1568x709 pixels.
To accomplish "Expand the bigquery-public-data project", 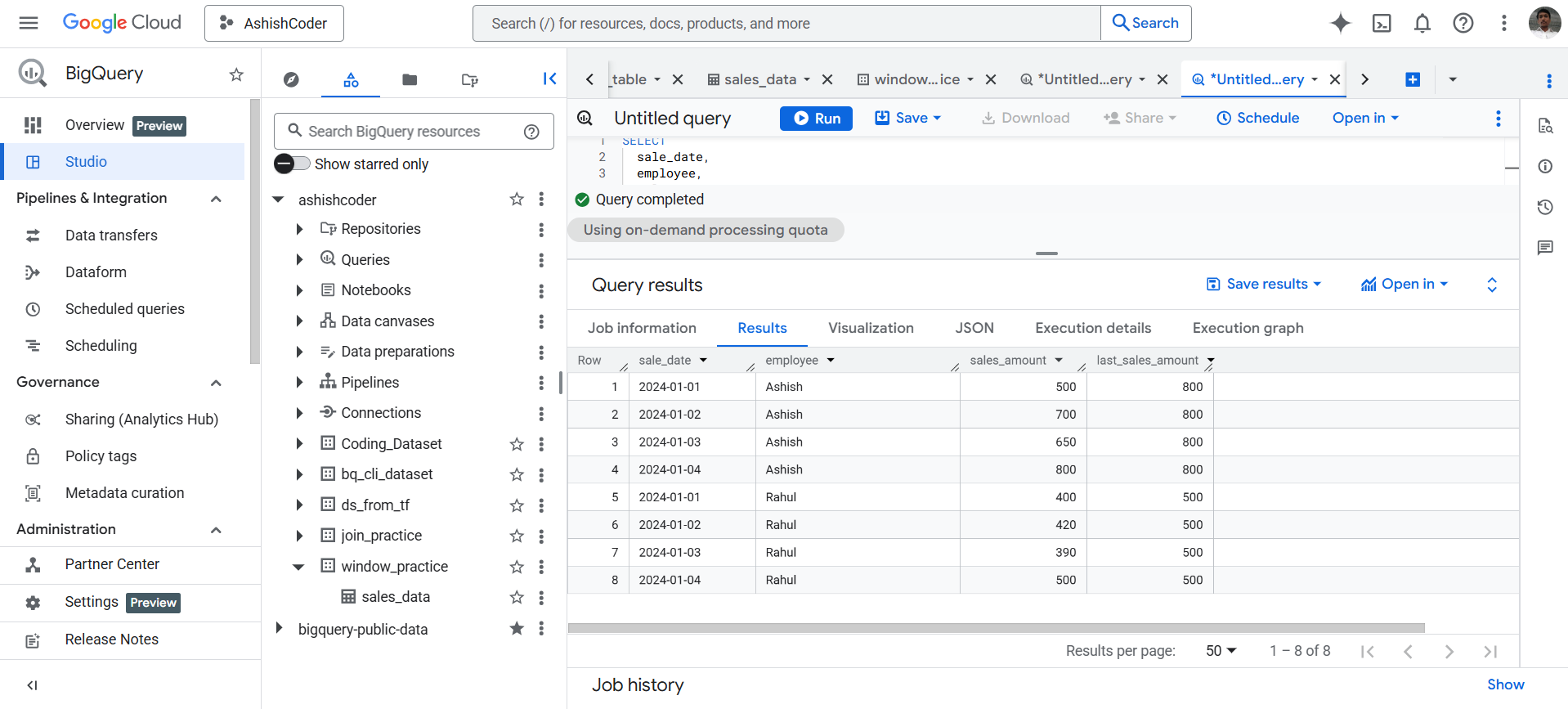I will pyautogui.click(x=279, y=628).
